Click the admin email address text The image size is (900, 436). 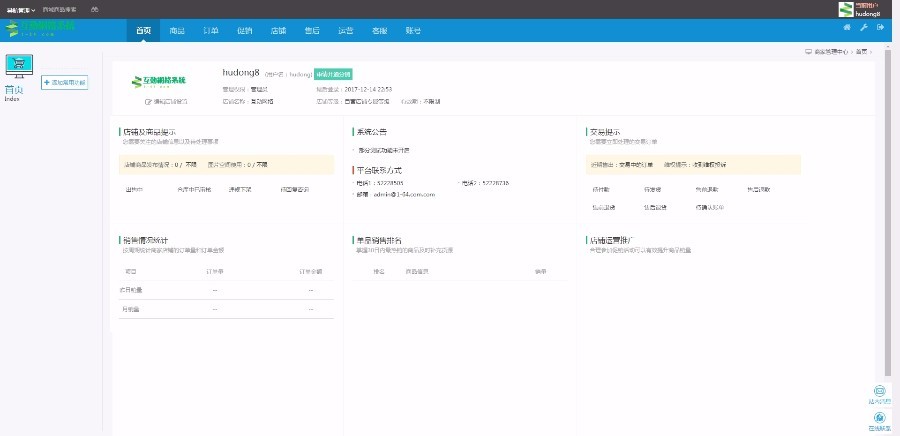point(404,194)
